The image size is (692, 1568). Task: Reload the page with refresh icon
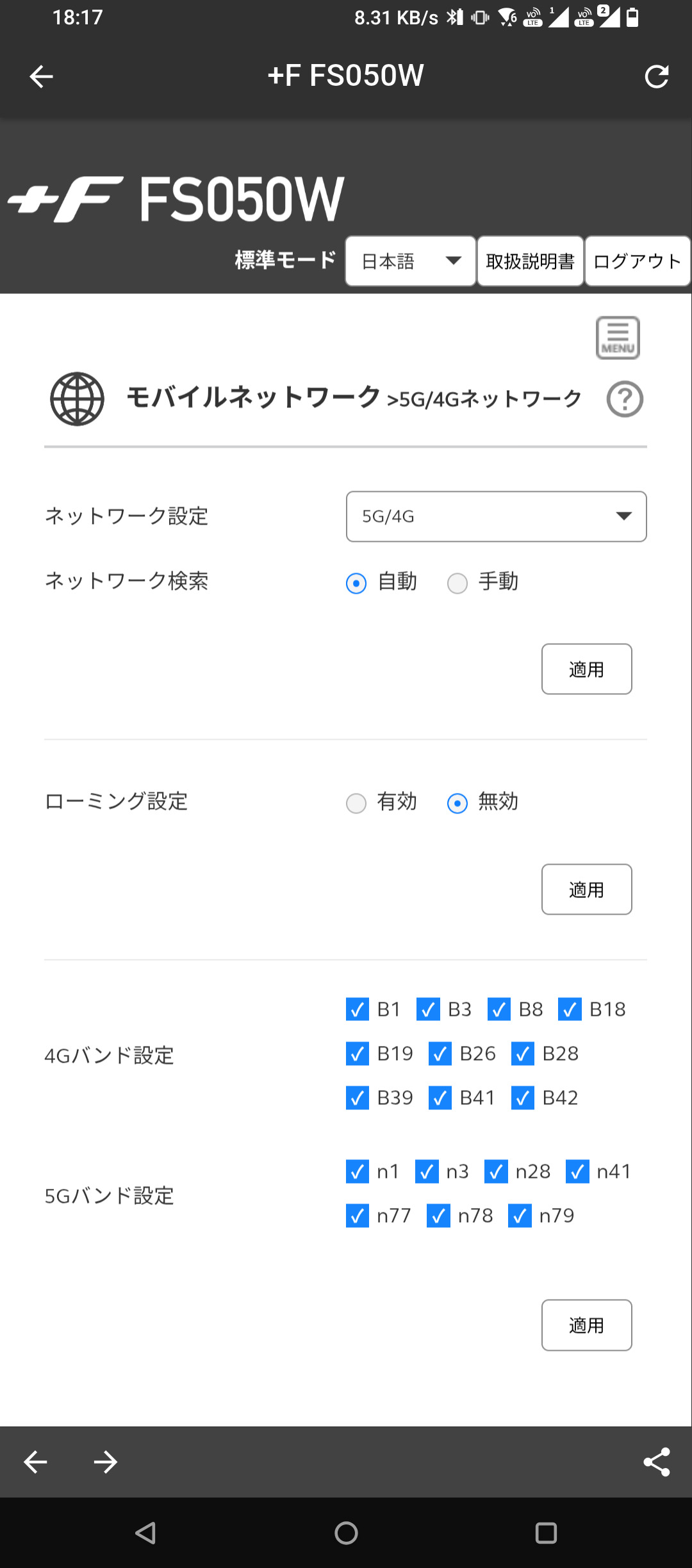656,77
